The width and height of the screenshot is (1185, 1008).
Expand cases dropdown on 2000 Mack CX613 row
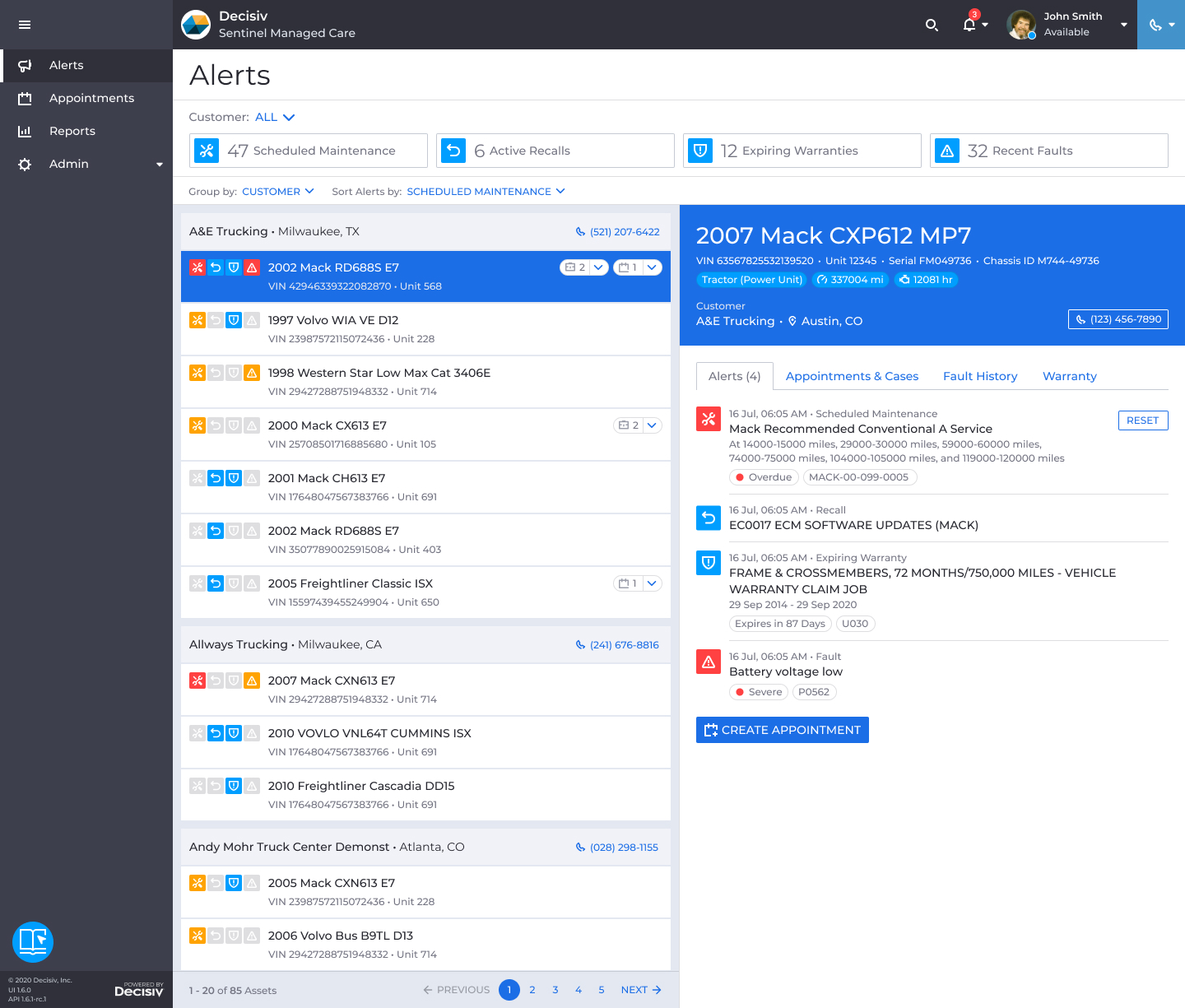[x=652, y=425]
